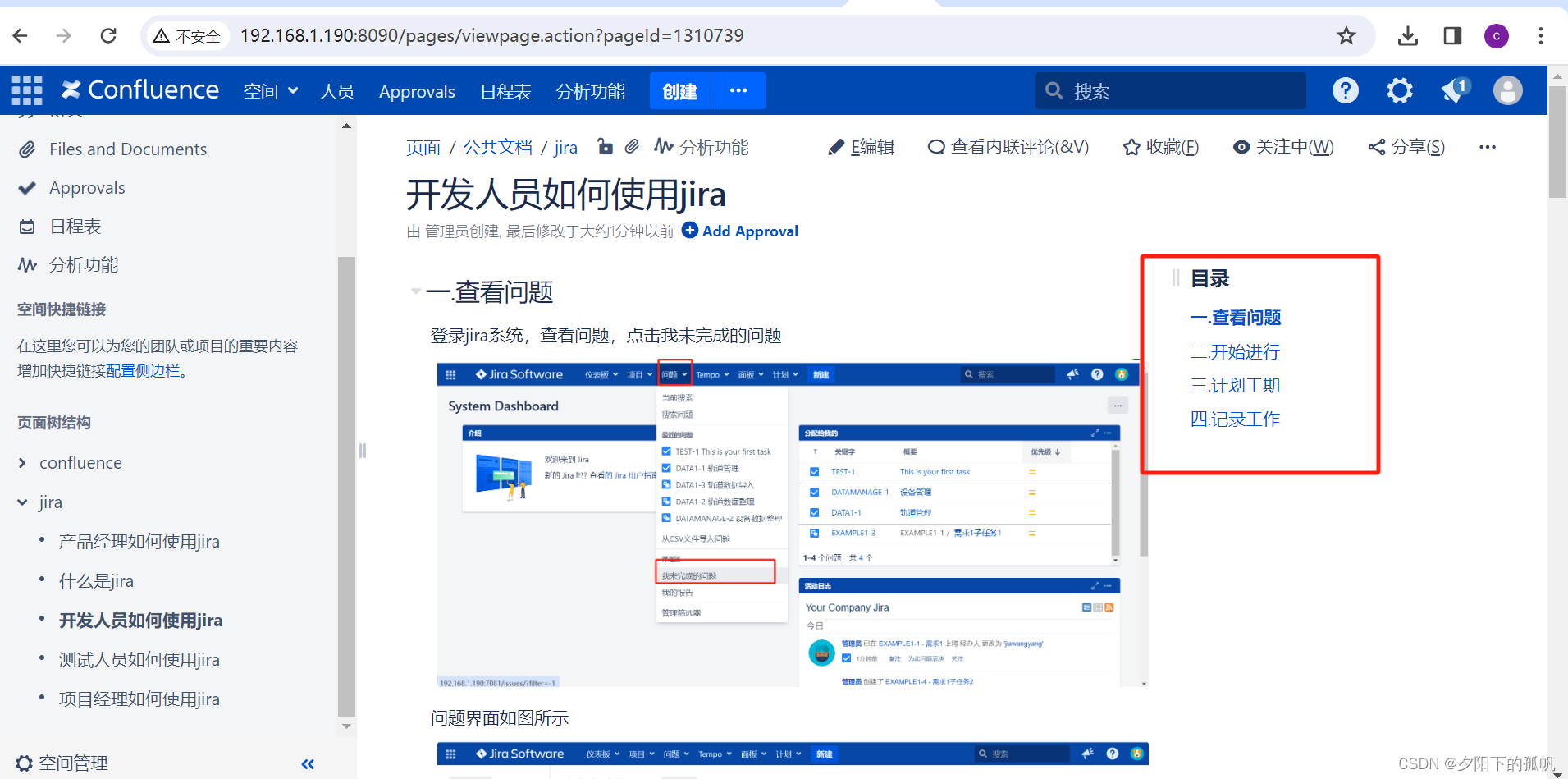
Task: Open the notifications megaphone icon
Action: point(1455,90)
